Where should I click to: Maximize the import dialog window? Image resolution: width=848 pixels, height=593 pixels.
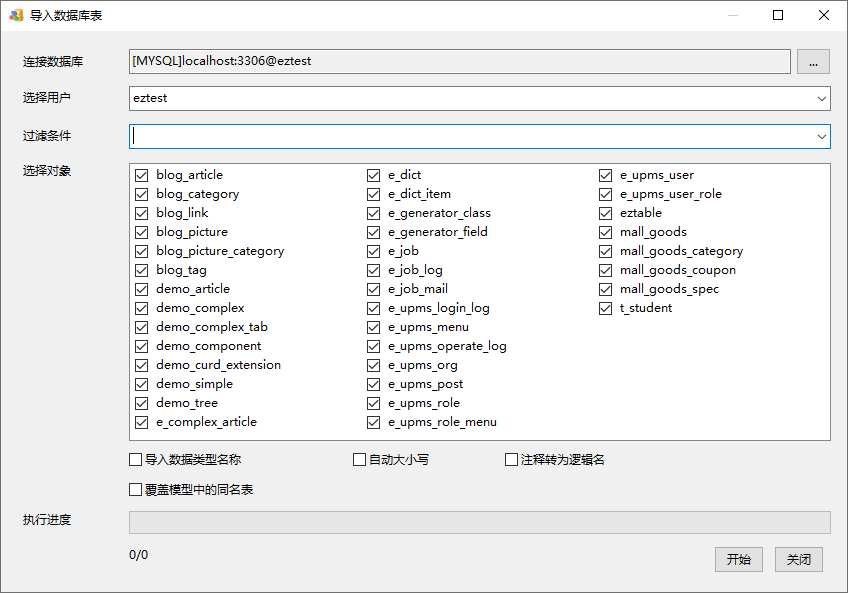778,15
